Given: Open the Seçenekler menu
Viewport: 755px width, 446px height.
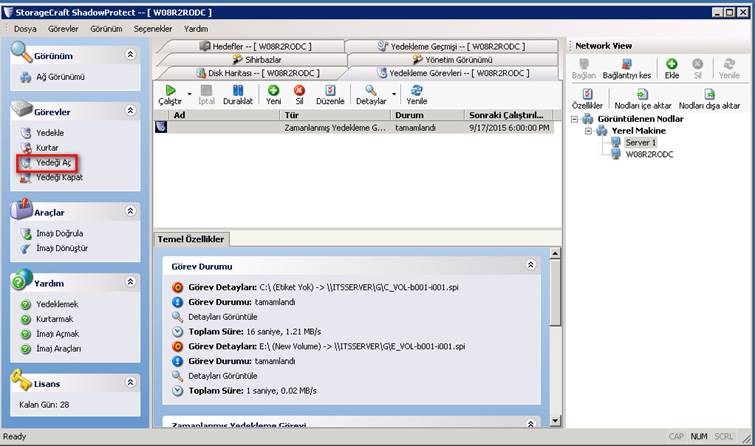Looking at the screenshot, I should tap(153, 29).
